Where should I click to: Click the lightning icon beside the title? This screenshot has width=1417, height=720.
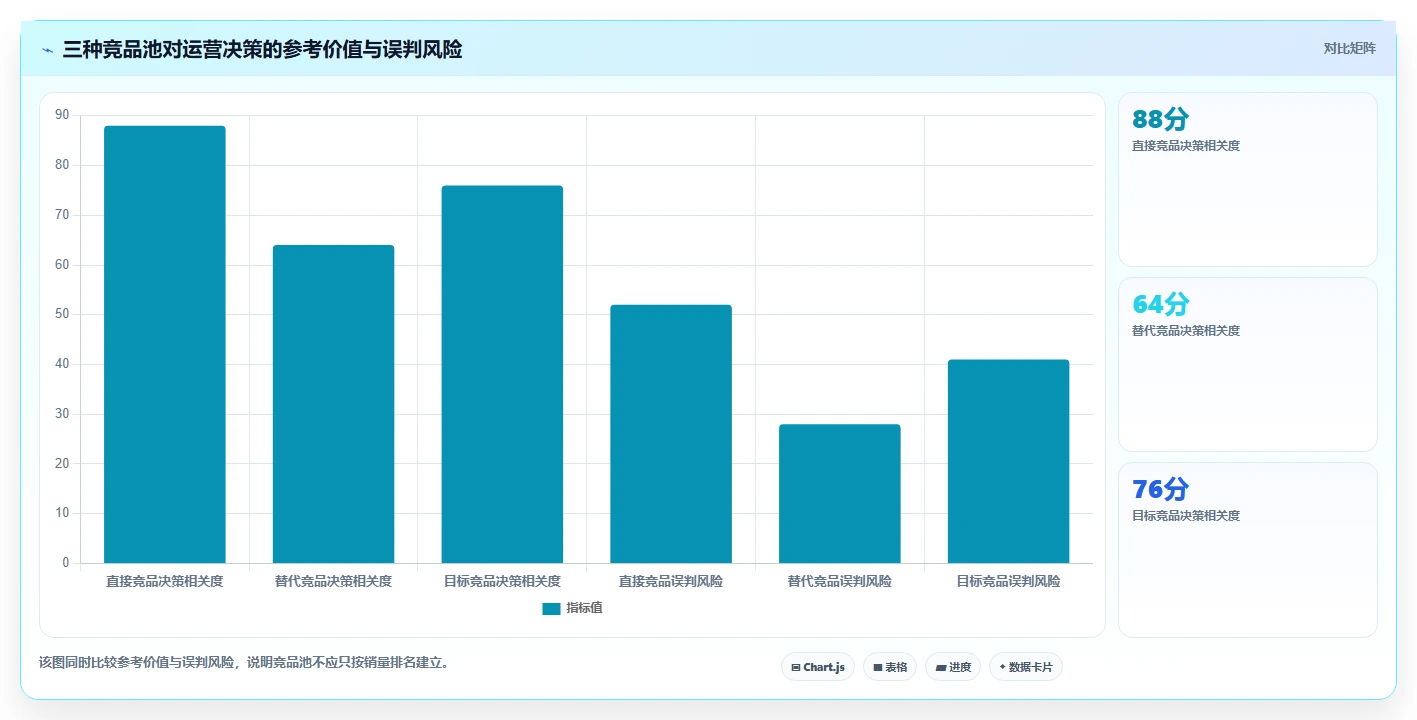pyautogui.click(x=47, y=50)
